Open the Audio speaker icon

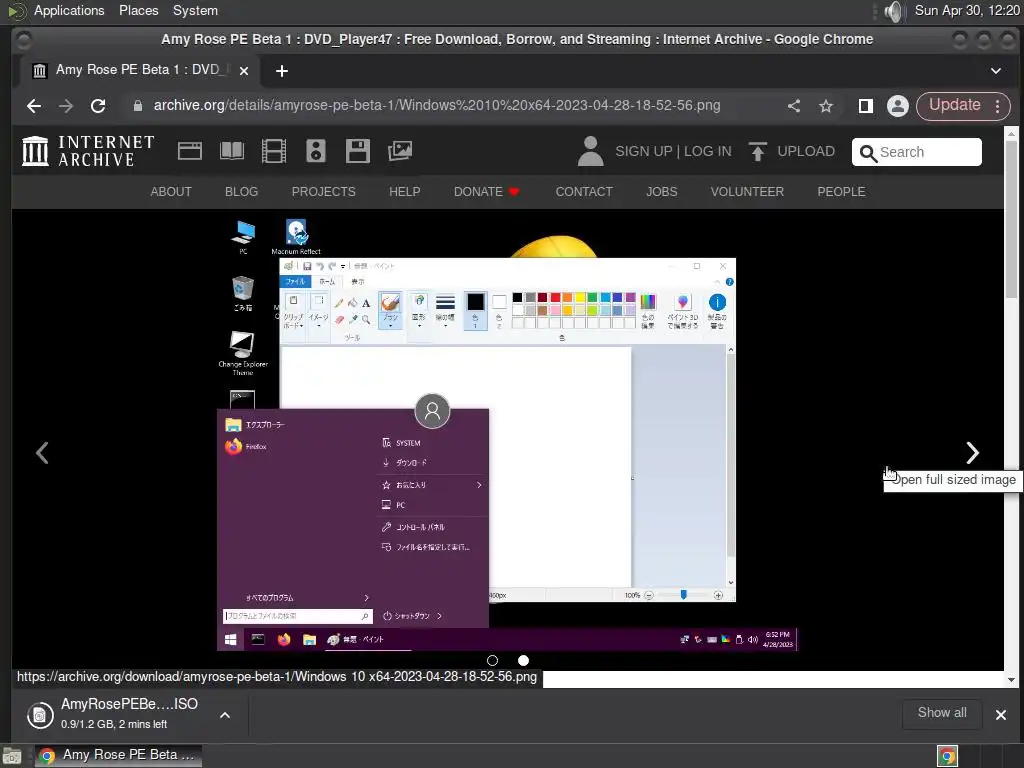[315, 151]
